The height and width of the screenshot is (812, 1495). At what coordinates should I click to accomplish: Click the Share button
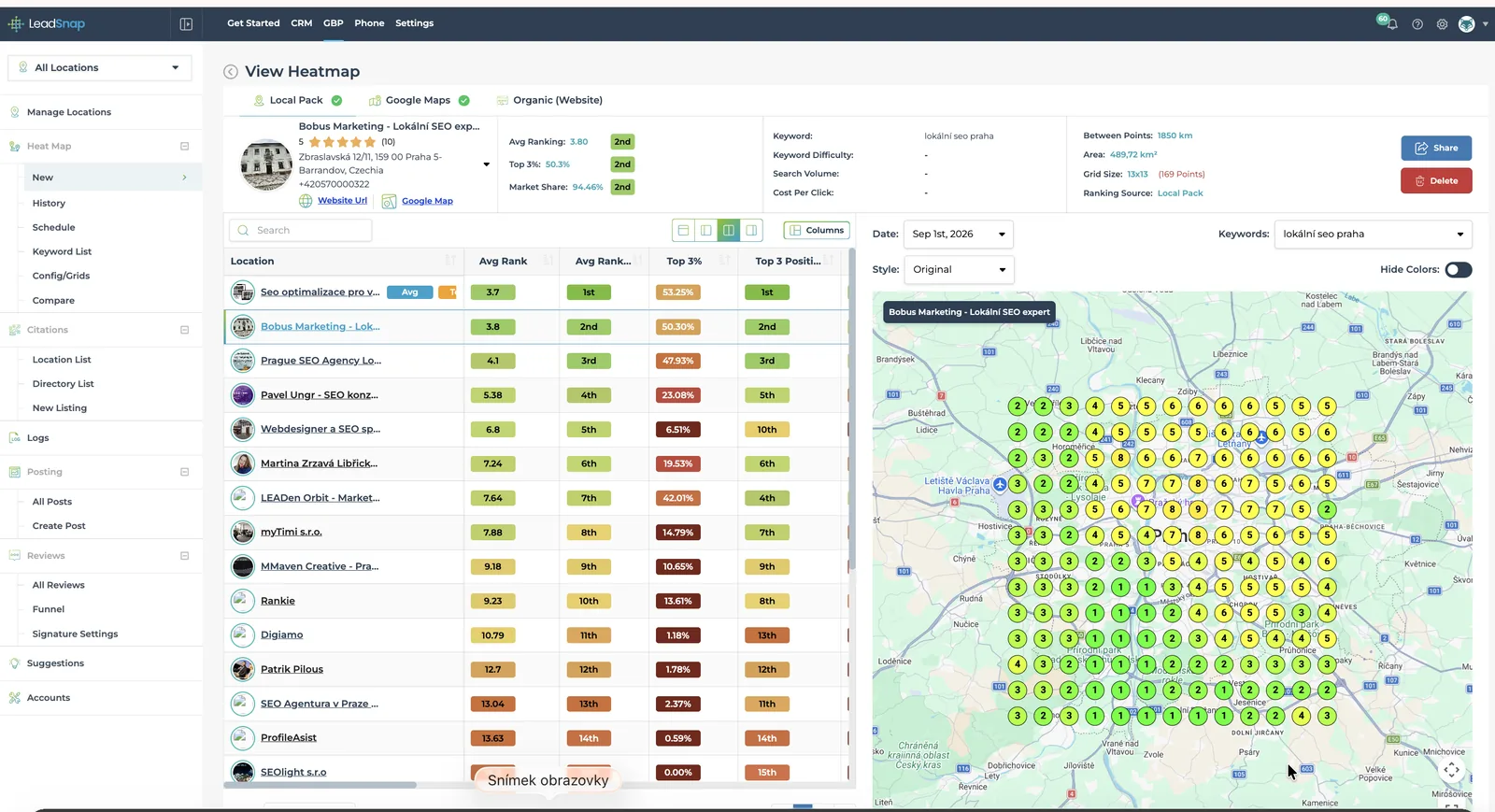(x=1436, y=148)
